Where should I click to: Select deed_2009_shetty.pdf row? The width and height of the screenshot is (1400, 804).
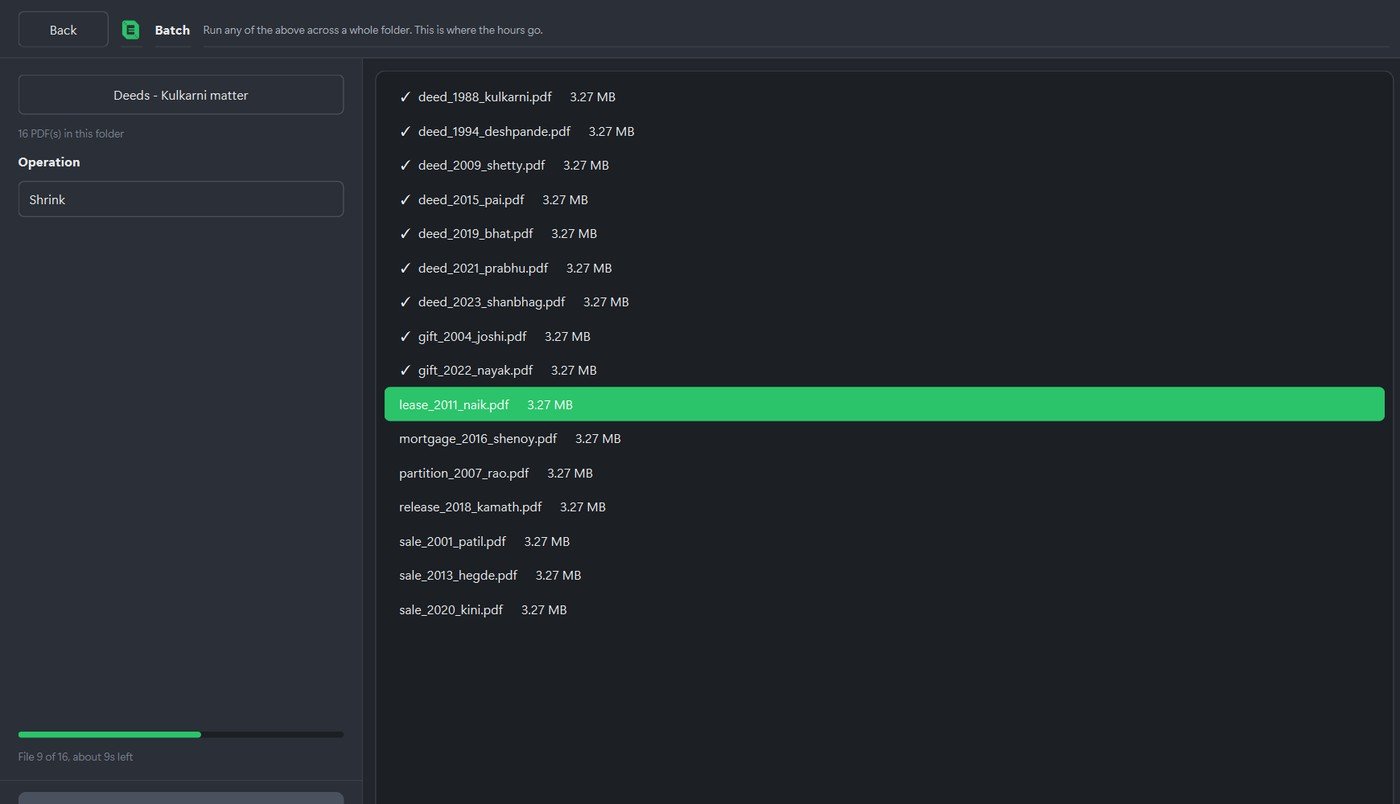click(884, 165)
